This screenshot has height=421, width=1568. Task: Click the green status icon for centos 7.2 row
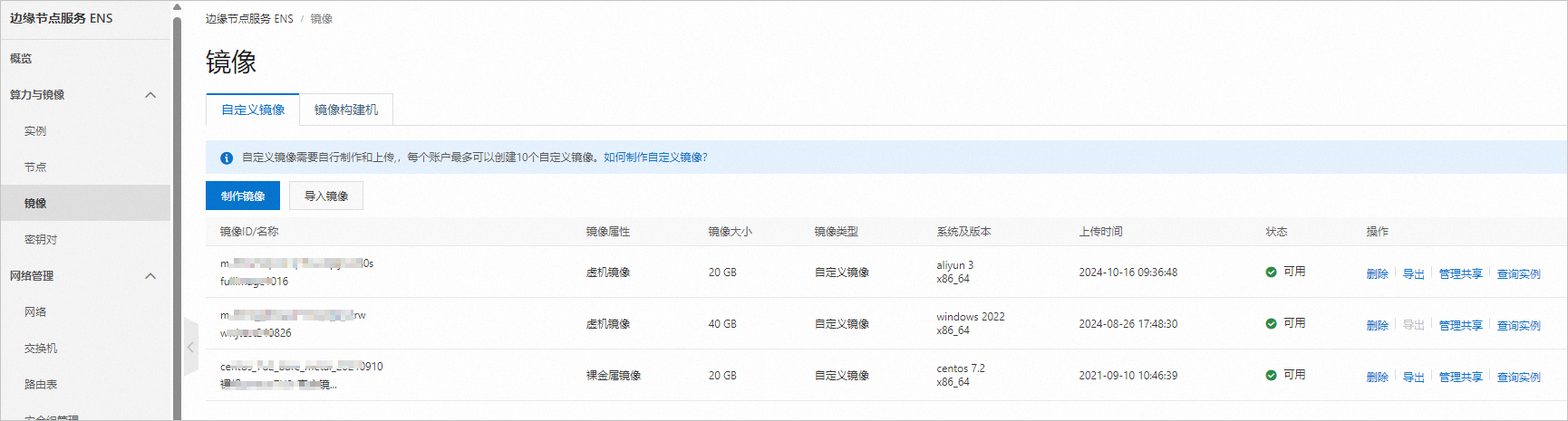pyautogui.click(x=1272, y=375)
